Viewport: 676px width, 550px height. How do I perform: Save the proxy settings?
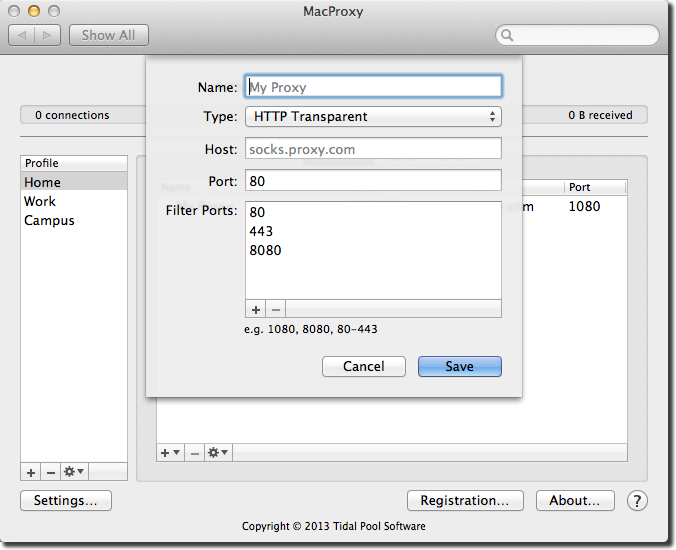[x=460, y=366]
